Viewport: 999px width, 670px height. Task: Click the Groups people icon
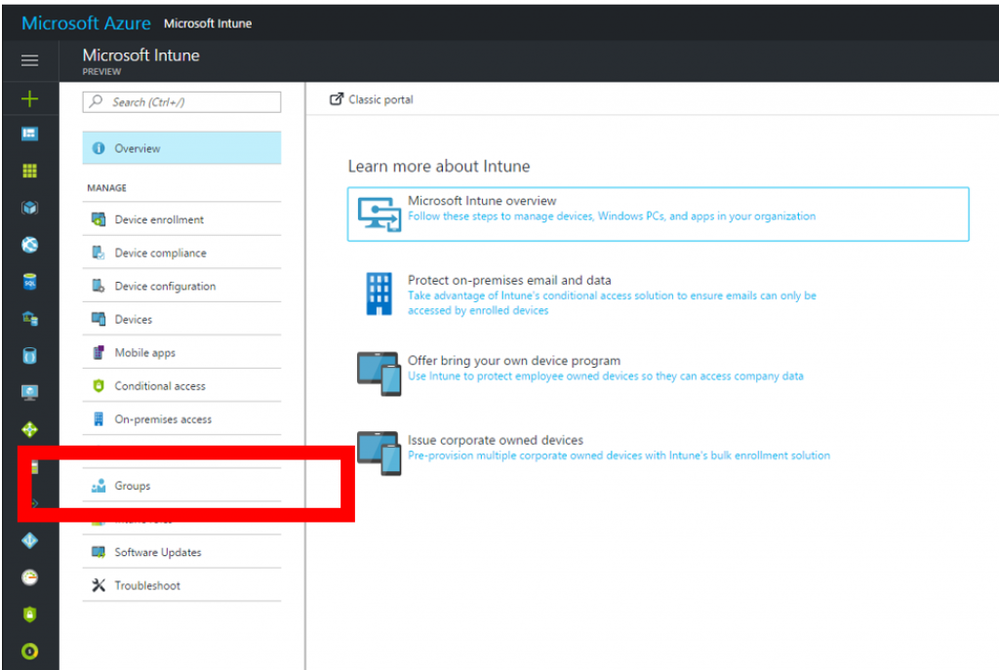(98, 485)
